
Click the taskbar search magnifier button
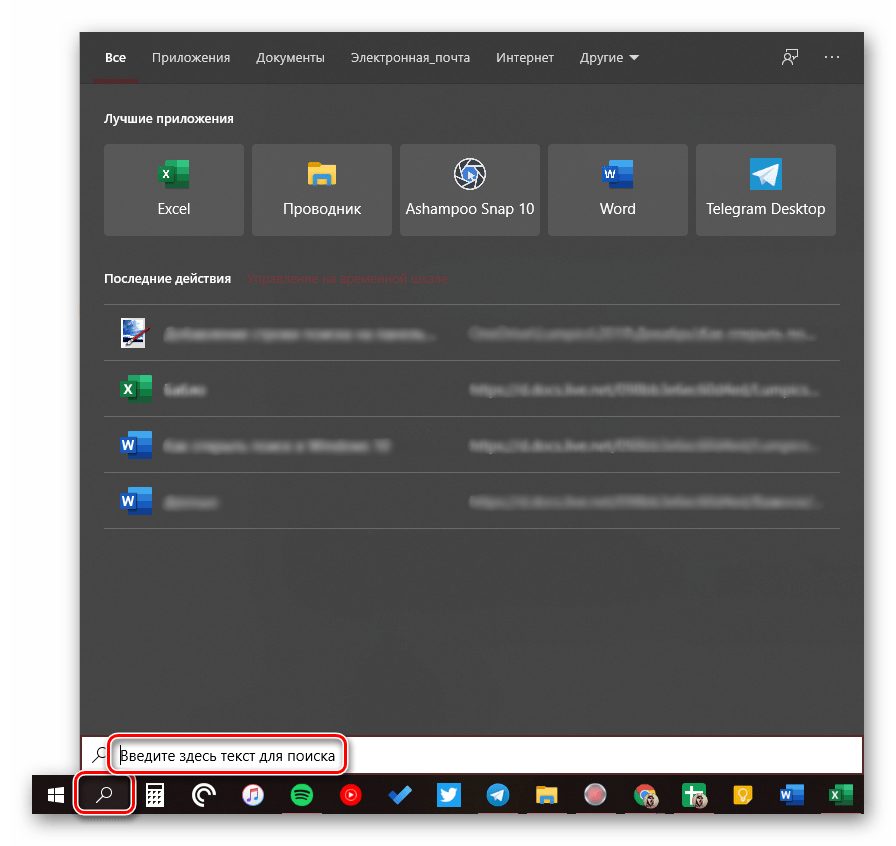[104, 795]
